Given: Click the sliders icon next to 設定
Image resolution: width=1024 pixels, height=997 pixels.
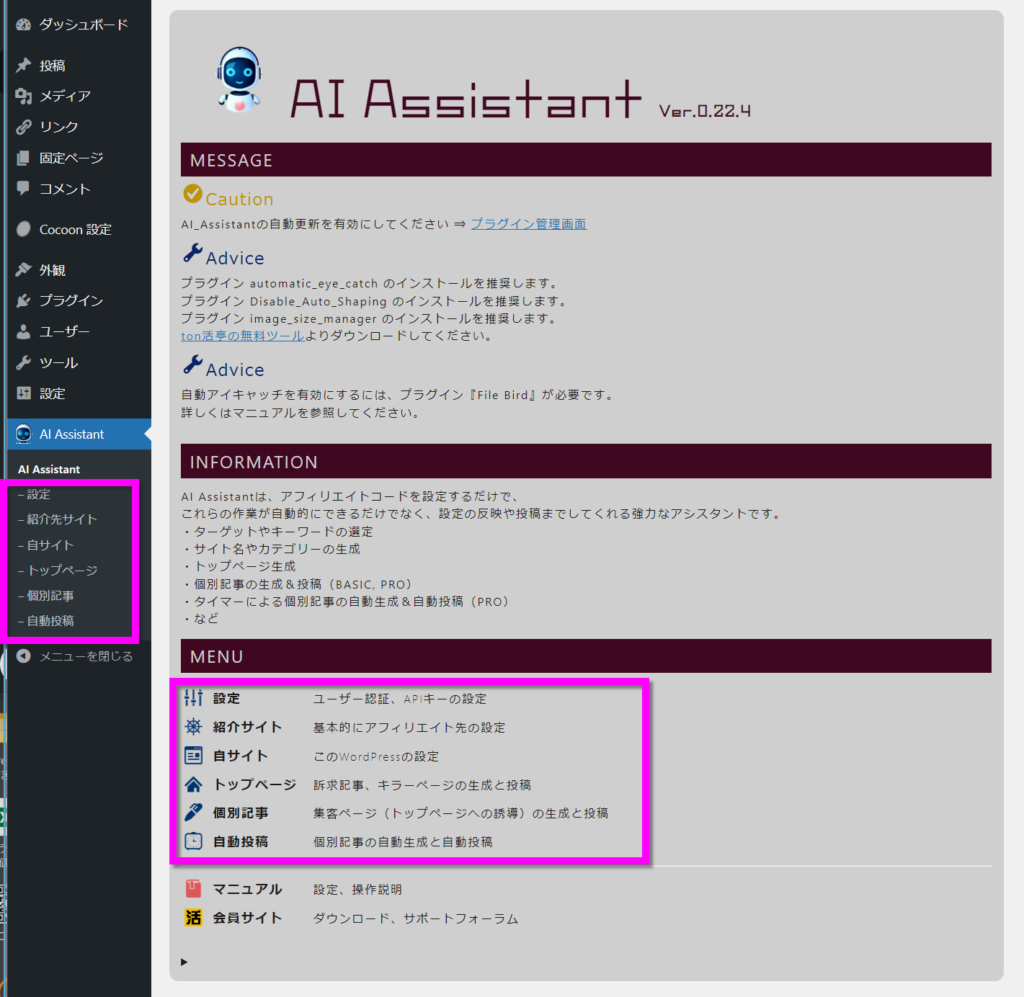Looking at the screenshot, I should click(x=194, y=698).
